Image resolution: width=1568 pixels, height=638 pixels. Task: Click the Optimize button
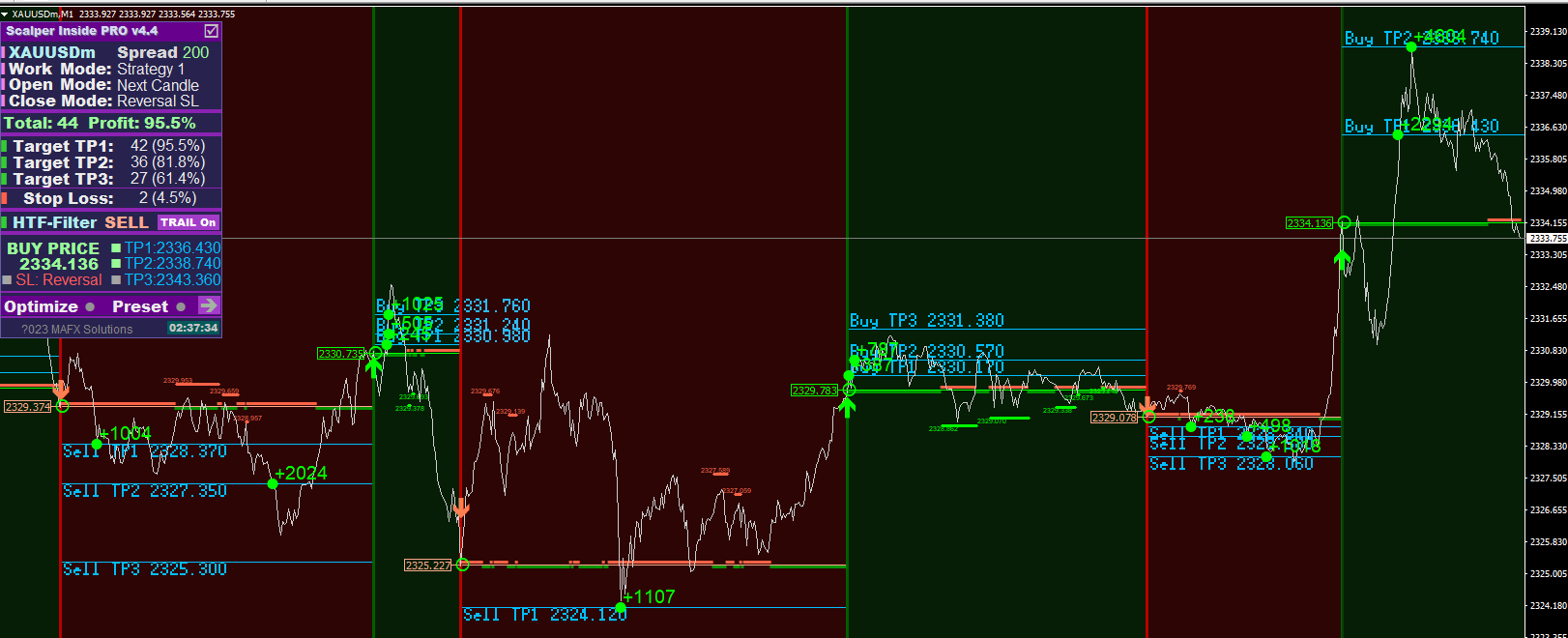pyautogui.click(x=41, y=306)
